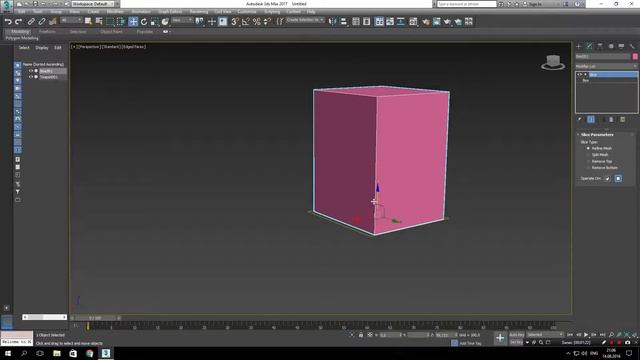Select Box001 in scene explorer
This screenshot has height=360, width=640.
[46, 71]
